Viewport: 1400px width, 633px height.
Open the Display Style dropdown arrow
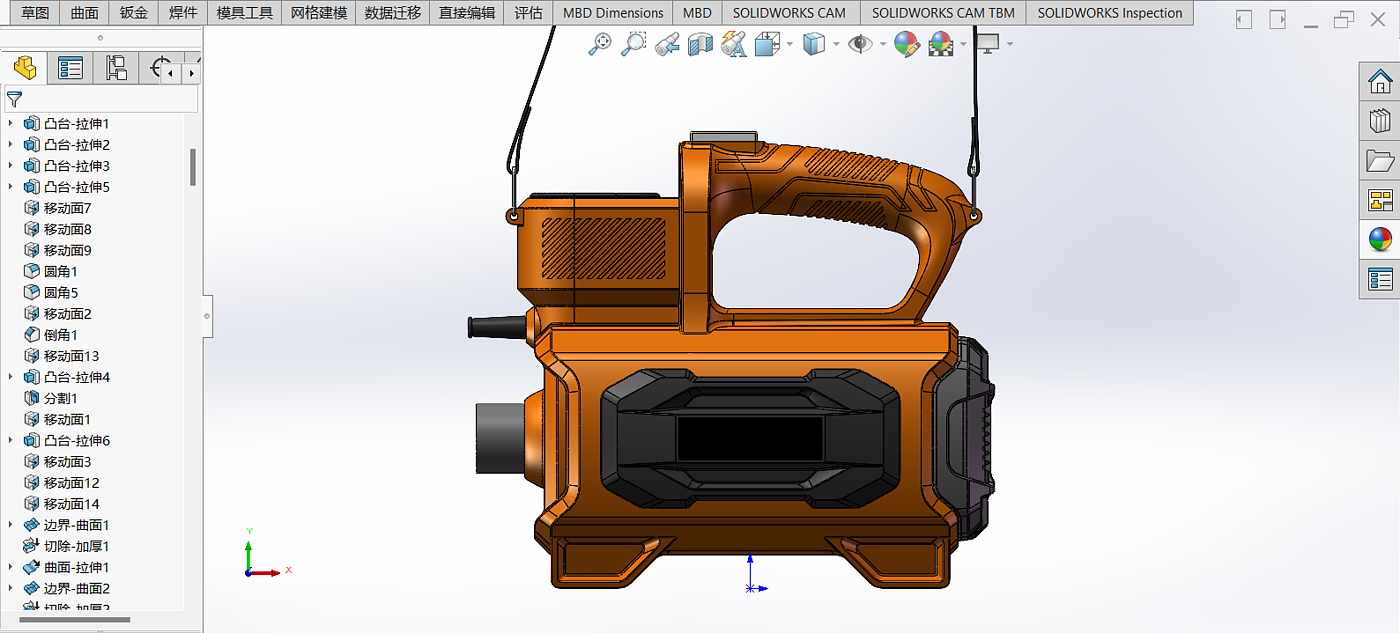836,44
